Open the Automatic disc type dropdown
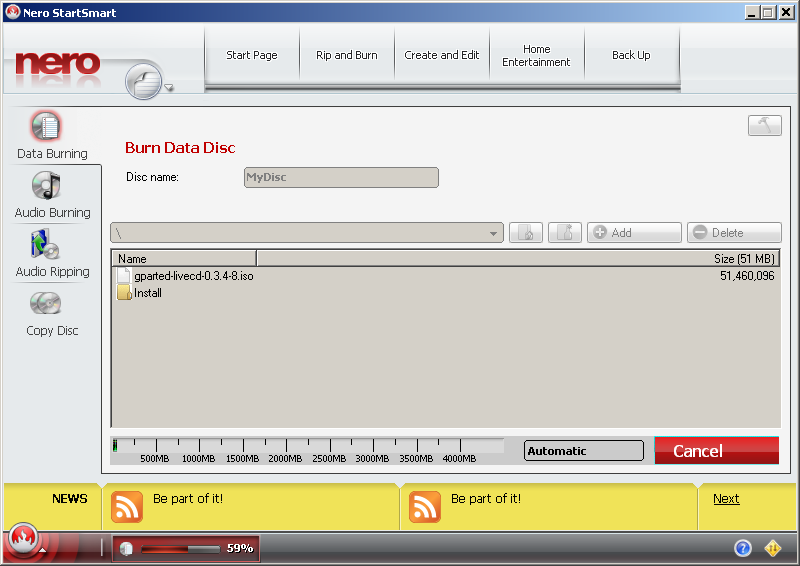This screenshot has width=800, height=566. [584, 451]
